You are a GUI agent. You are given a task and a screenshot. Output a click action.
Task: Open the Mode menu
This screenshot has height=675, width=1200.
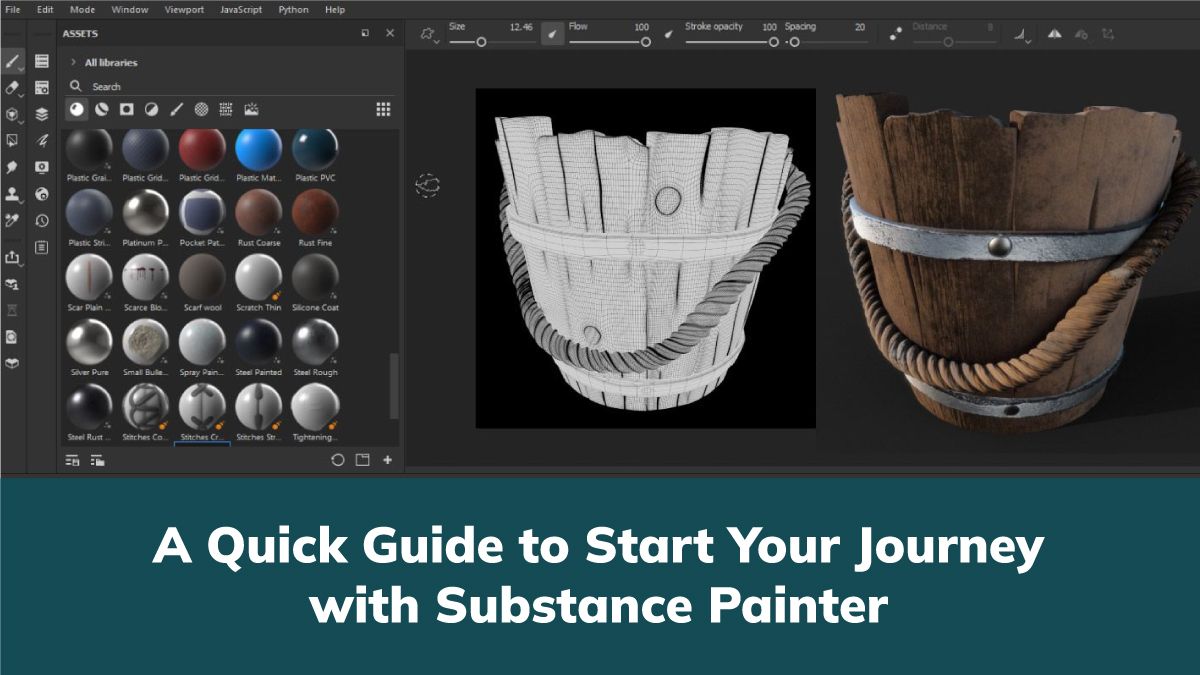tap(80, 9)
